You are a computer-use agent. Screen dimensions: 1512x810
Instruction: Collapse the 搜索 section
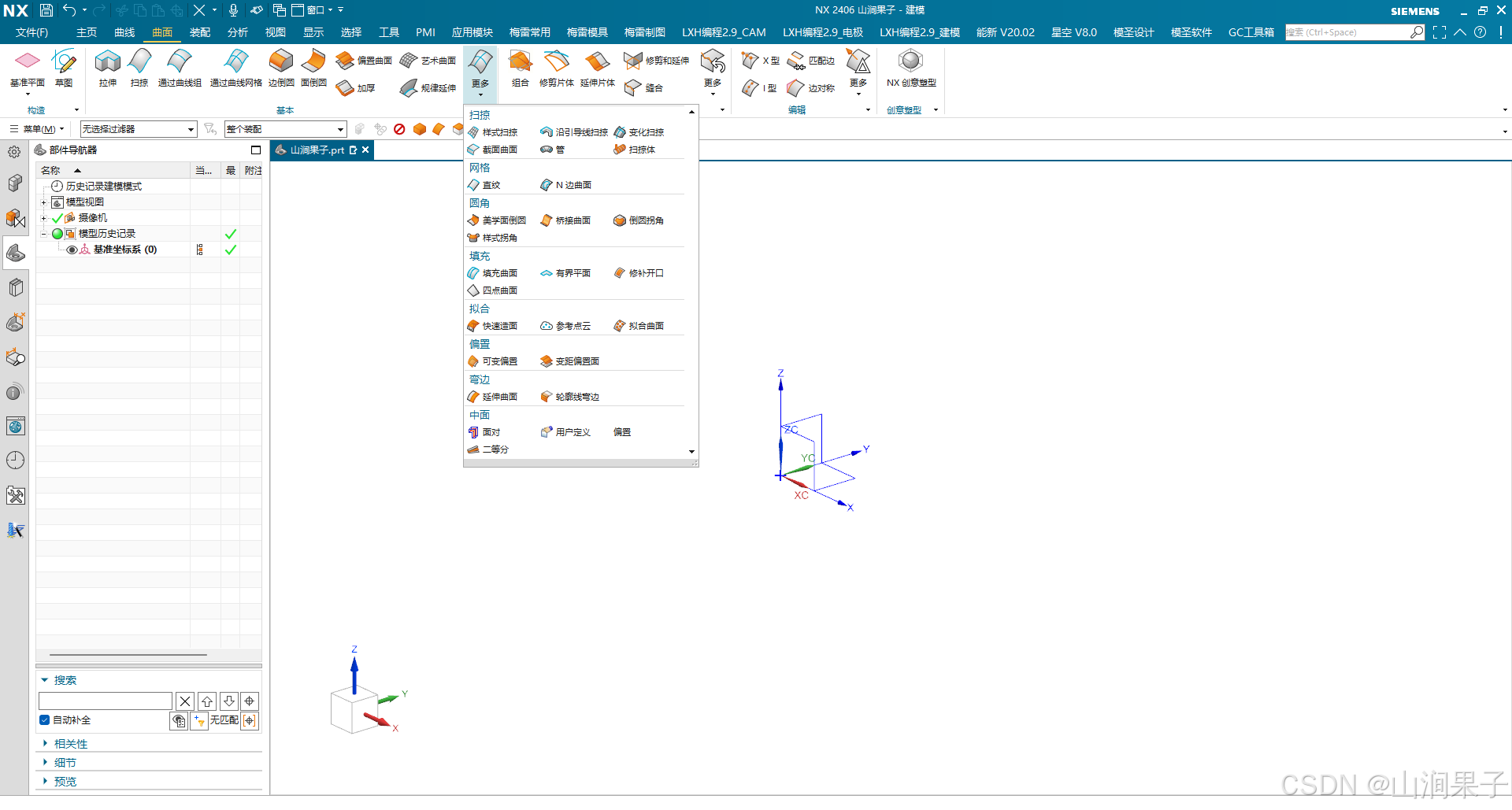[x=45, y=680]
